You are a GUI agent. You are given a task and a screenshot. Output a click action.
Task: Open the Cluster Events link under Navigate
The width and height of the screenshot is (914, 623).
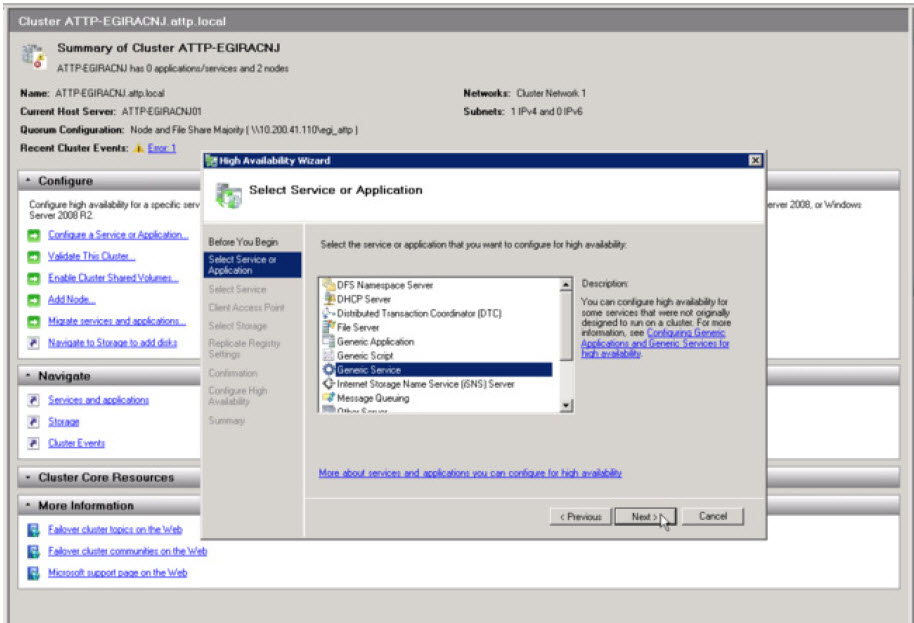[76, 443]
